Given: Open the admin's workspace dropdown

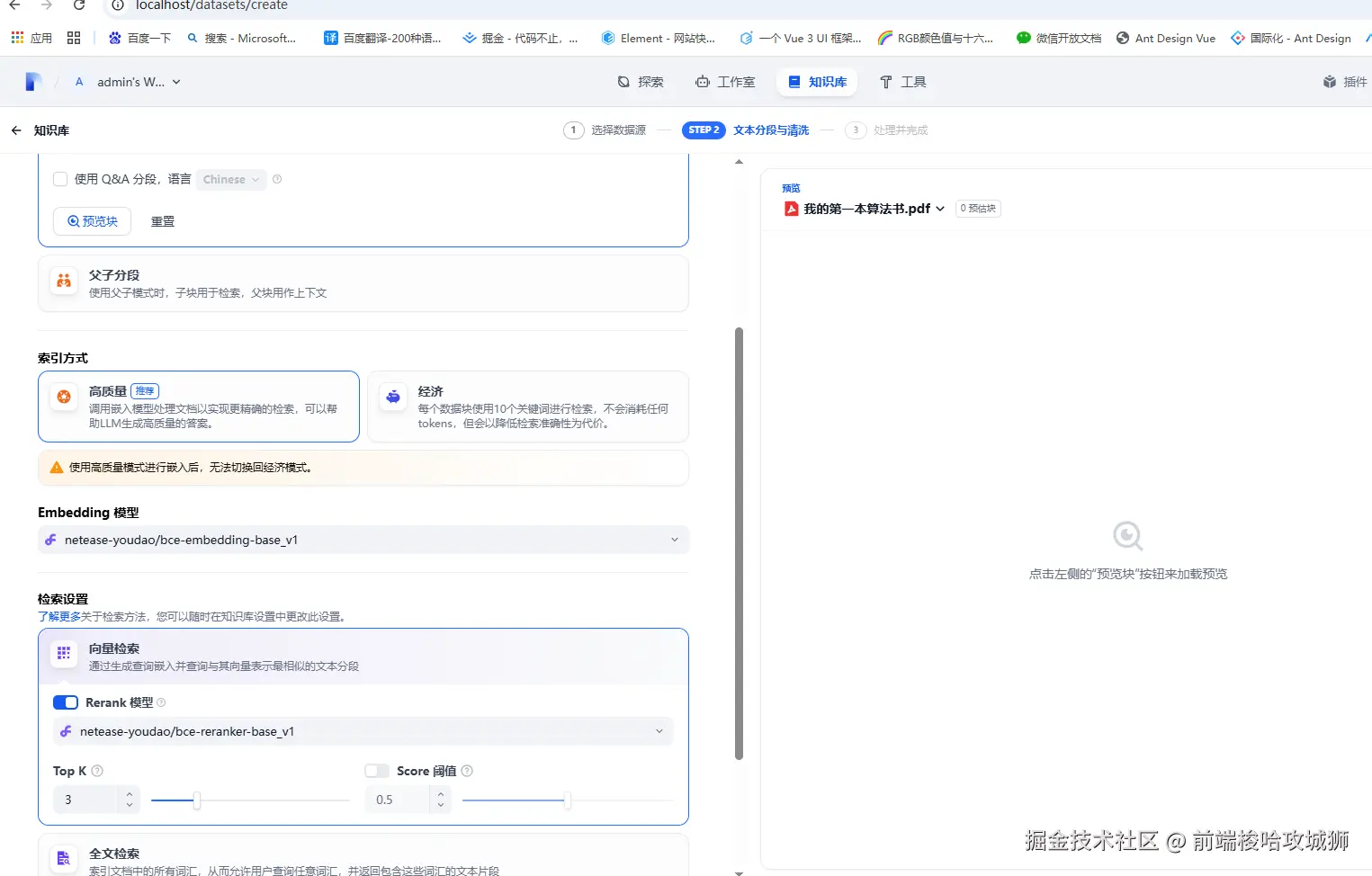Looking at the screenshot, I should click(138, 82).
